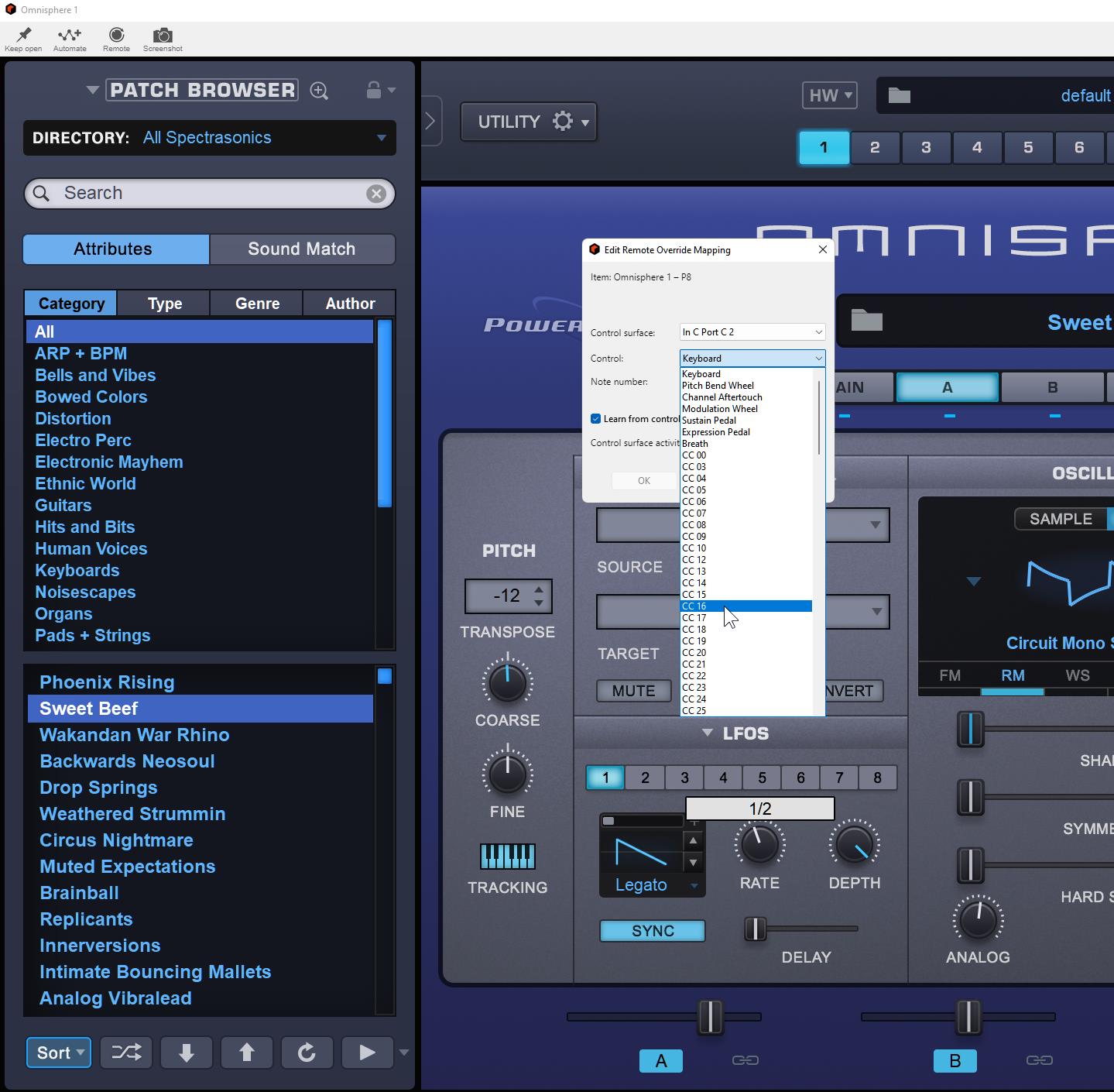Screen dimensions: 1114x1092
Task: Click the Remote toolbar icon
Action: [116, 35]
